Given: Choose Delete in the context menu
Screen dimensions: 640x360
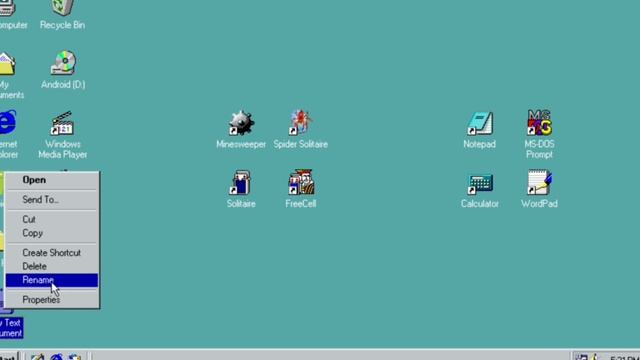Looking at the screenshot, I should 52,267.
